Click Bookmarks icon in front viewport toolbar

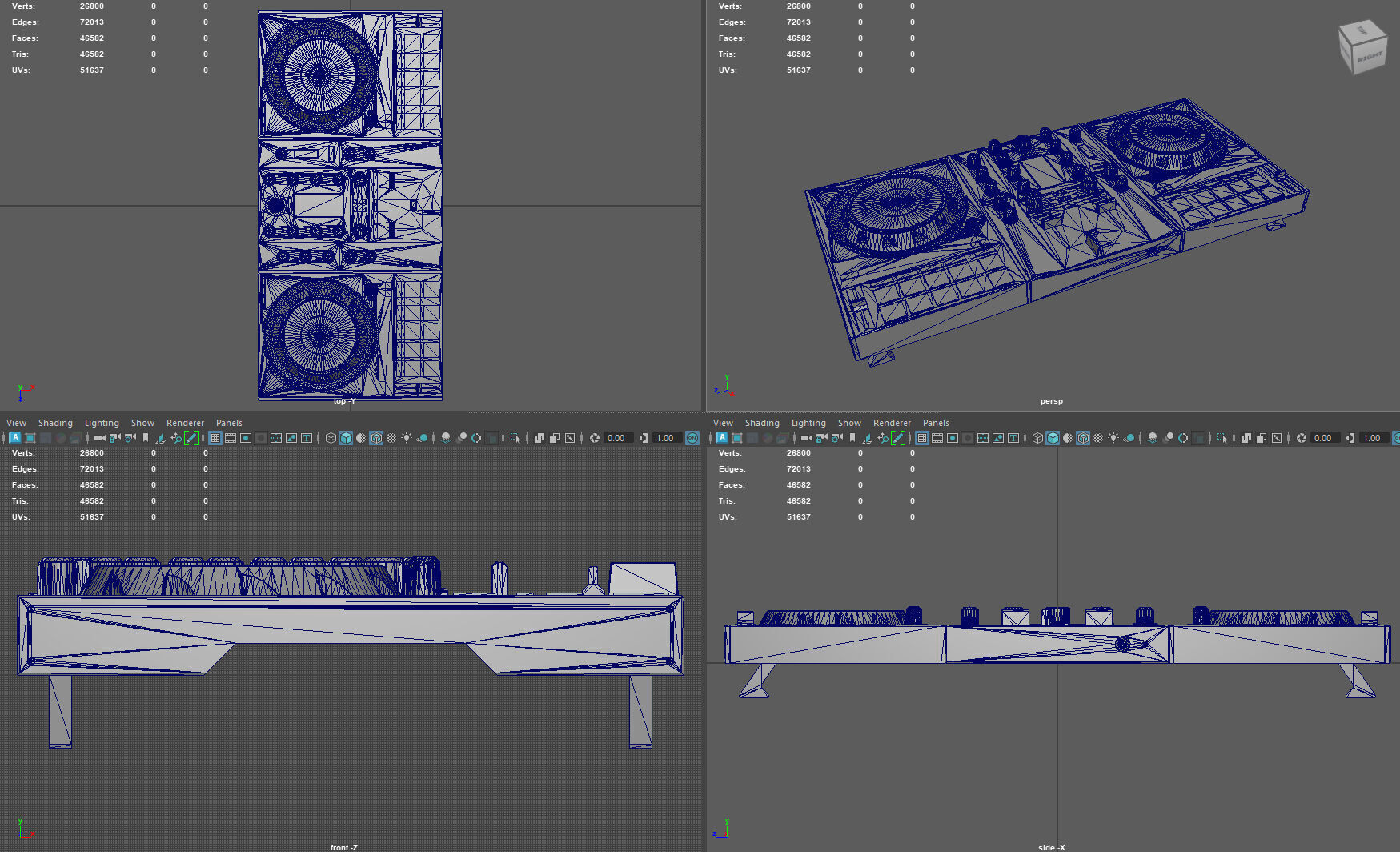pyautogui.click(x=146, y=438)
